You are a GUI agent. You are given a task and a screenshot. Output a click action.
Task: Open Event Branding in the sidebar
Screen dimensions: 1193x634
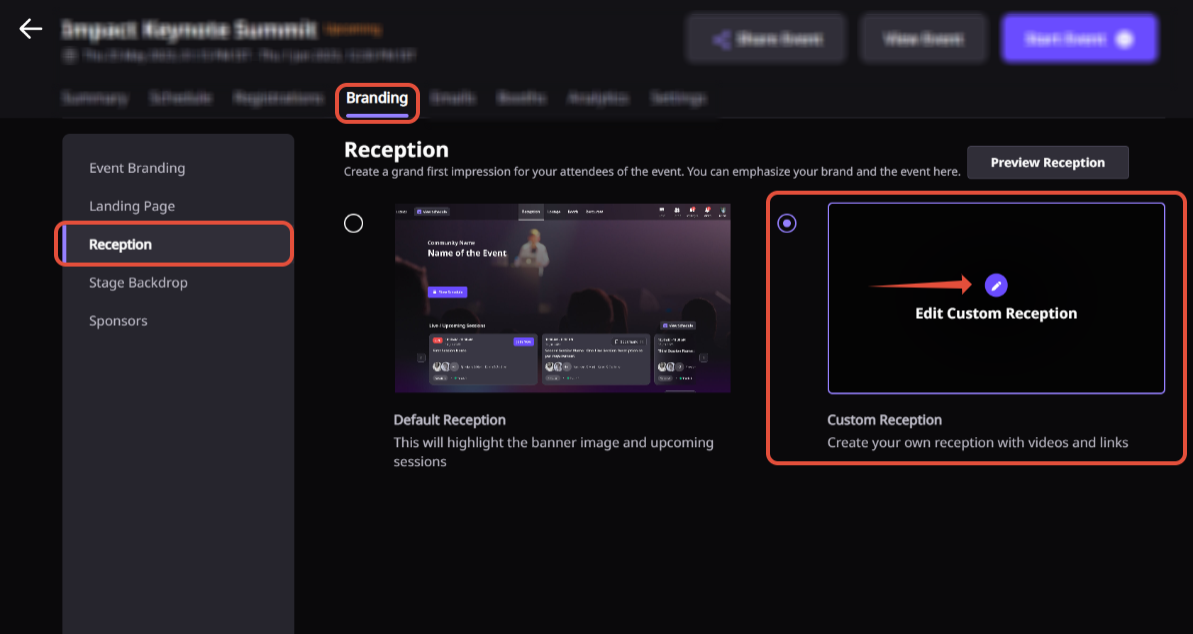(137, 168)
